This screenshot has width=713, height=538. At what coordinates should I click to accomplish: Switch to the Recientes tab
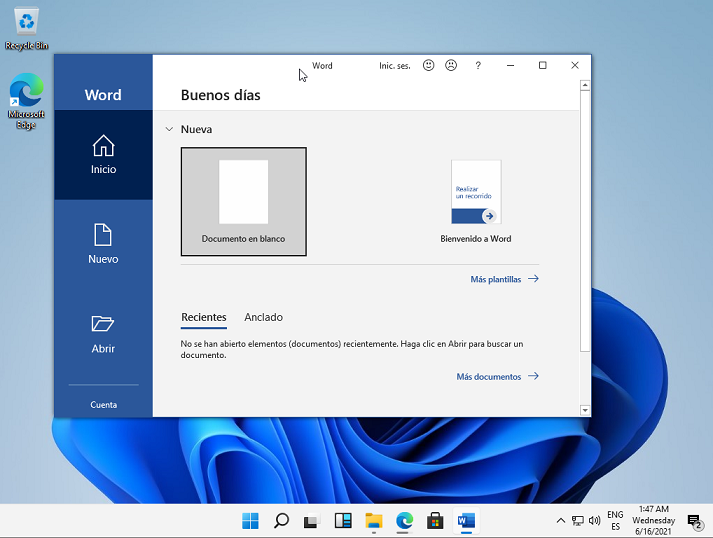(x=204, y=317)
